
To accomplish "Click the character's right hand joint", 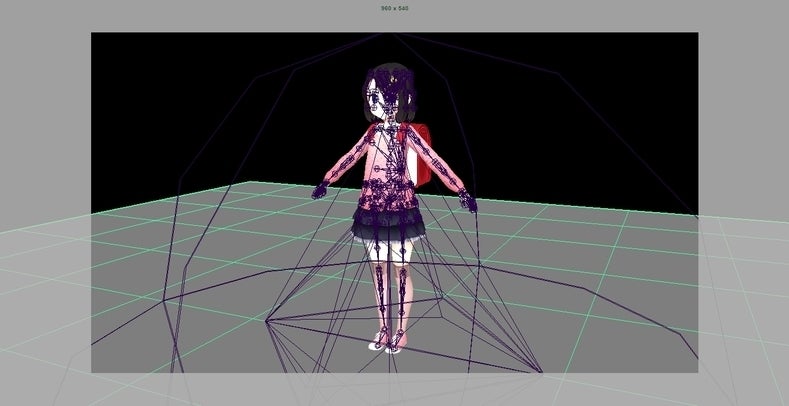I will click(x=468, y=201).
